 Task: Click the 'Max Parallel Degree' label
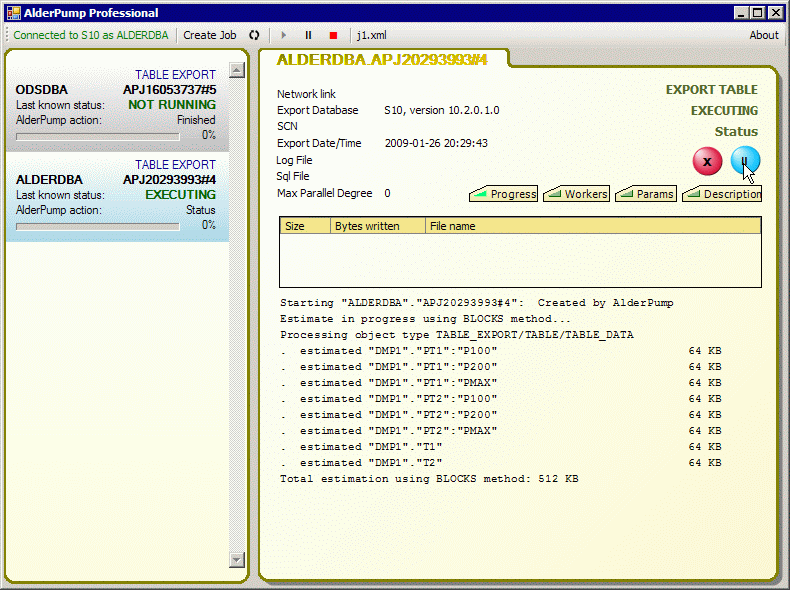point(324,193)
